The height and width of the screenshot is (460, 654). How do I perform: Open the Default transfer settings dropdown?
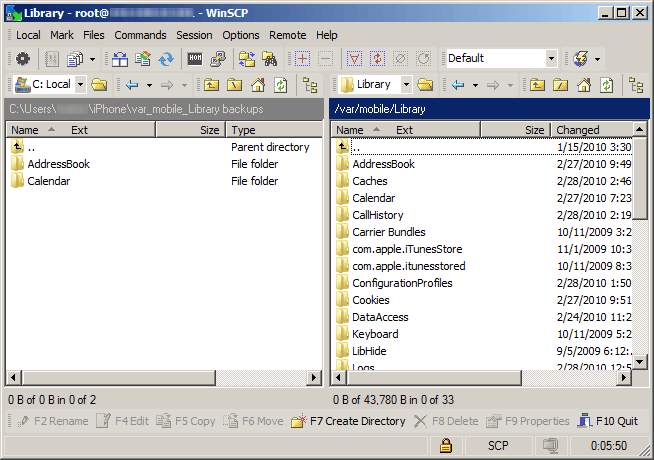click(x=551, y=58)
